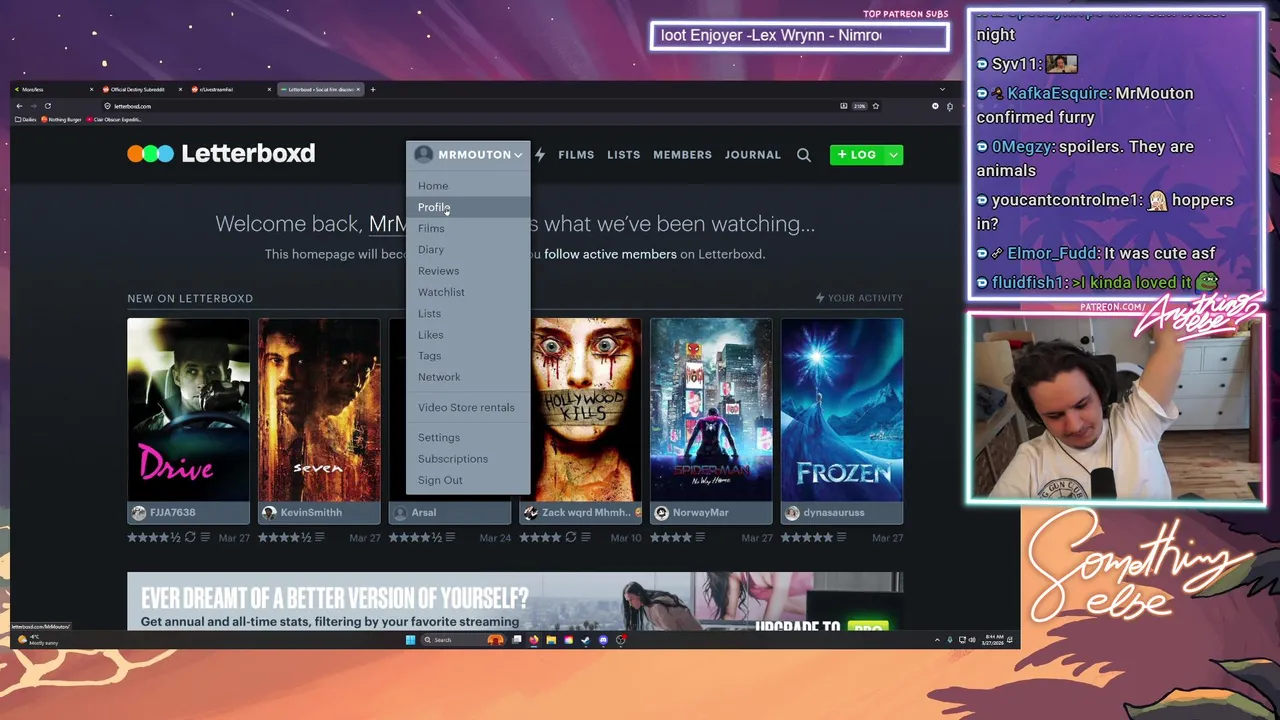Open FILMS in the top navigation

coord(576,155)
